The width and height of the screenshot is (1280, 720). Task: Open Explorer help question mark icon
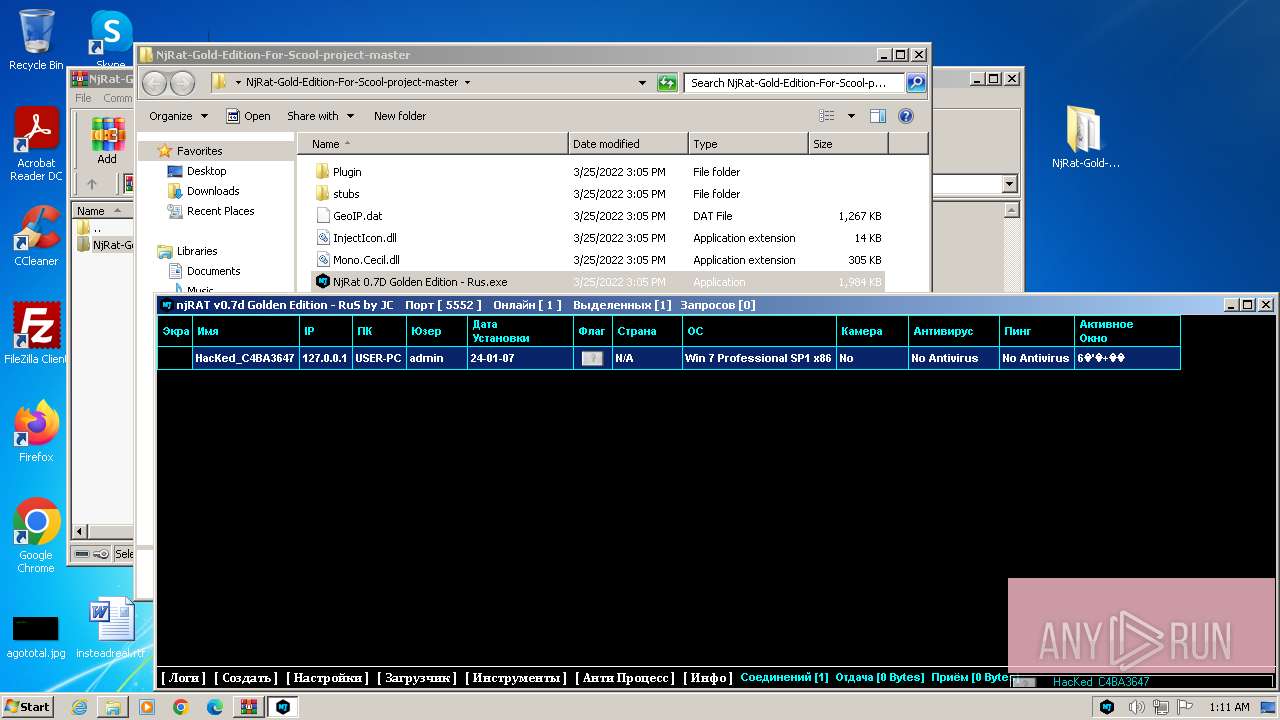point(906,116)
